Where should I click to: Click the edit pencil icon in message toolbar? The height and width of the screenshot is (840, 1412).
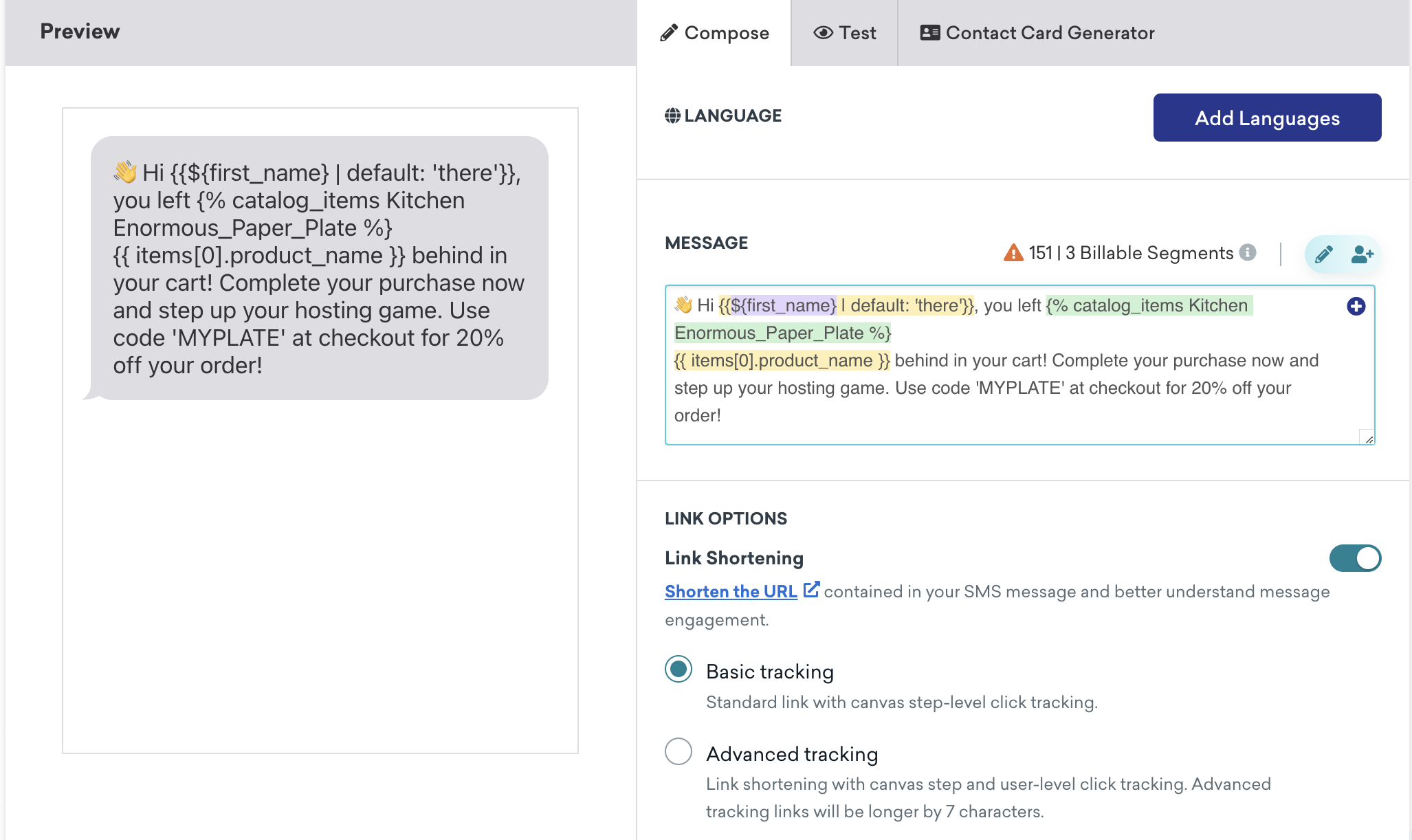pyautogui.click(x=1323, y=253)
